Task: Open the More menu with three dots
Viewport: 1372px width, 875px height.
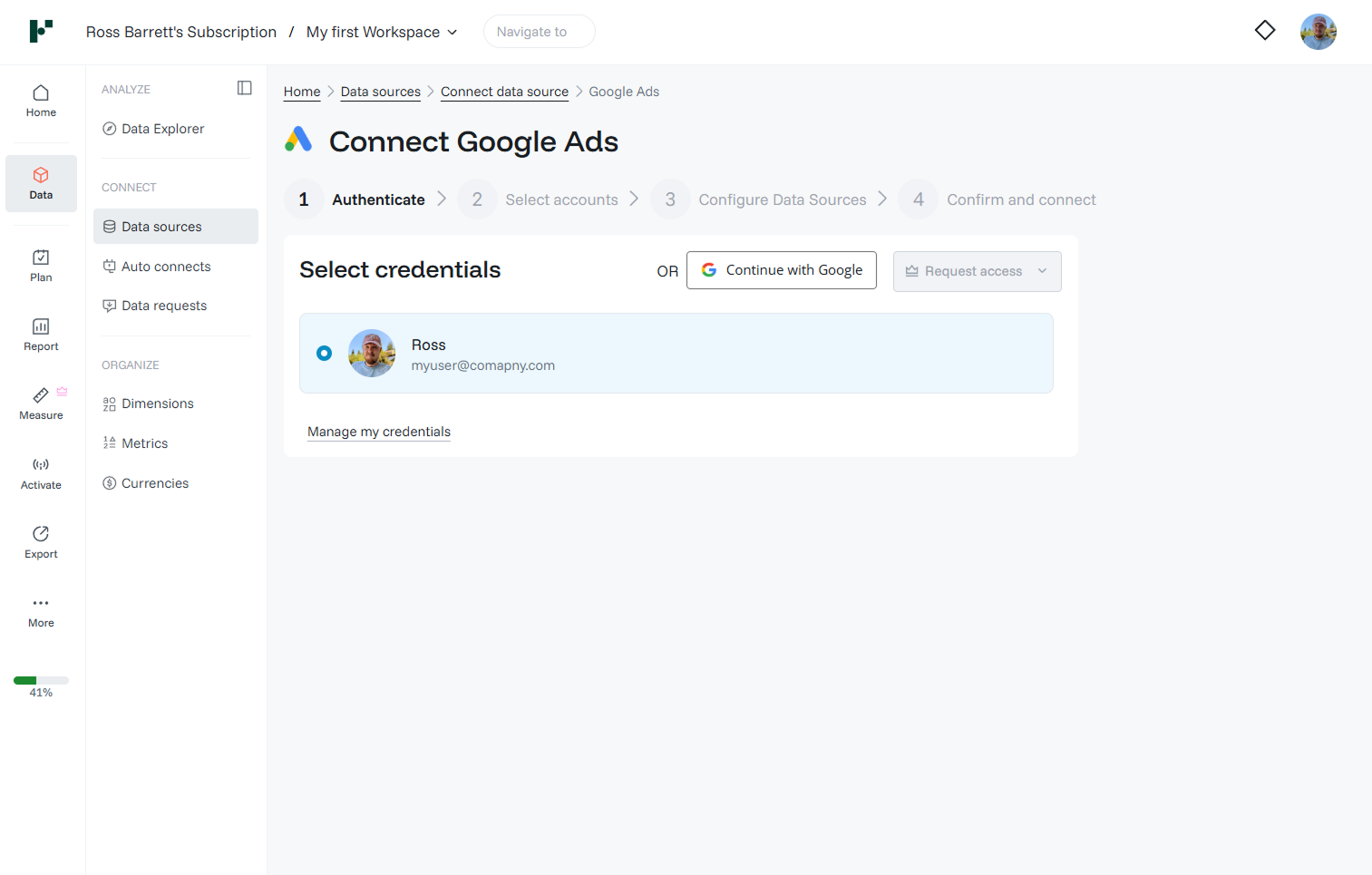Action: click(41, 612)
